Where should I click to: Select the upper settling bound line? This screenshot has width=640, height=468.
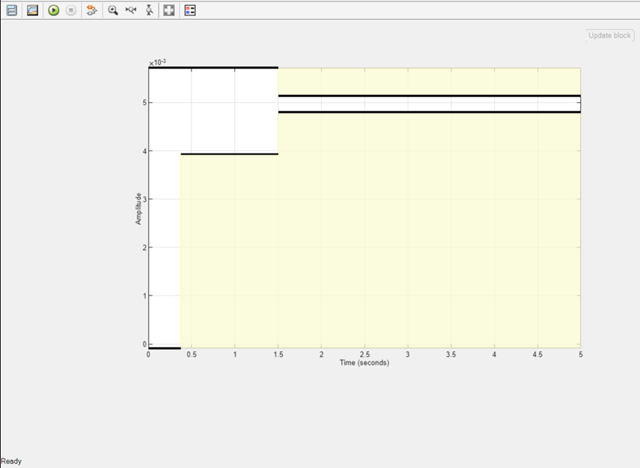click(429, 95)
